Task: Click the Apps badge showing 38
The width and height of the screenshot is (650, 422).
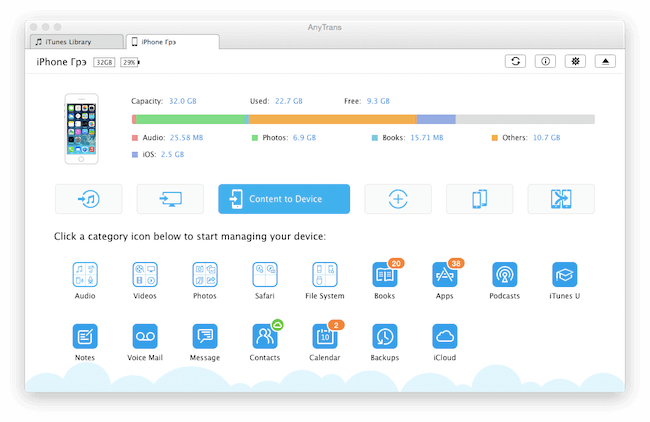Action: point(456,263)
